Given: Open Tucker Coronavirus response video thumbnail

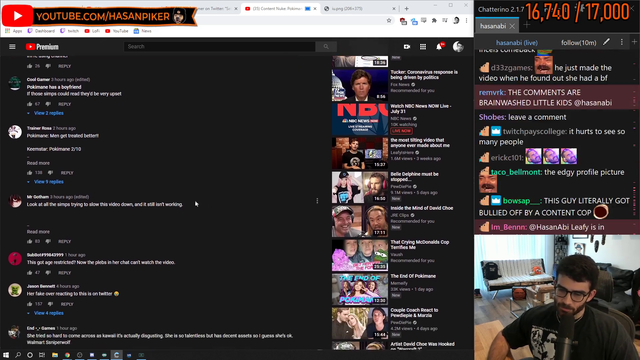Looking at the screenshot, I should coord(360,85).
